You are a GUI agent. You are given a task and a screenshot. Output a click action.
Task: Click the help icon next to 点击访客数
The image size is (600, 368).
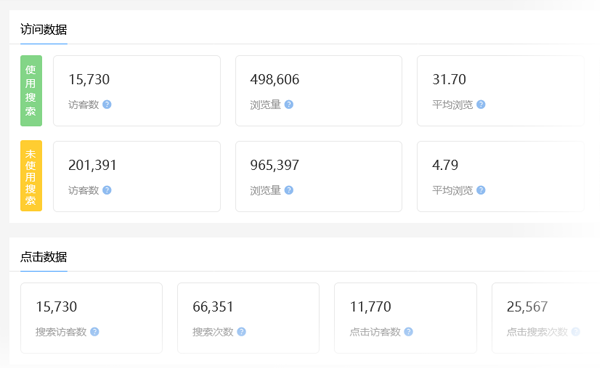point(408,332)
